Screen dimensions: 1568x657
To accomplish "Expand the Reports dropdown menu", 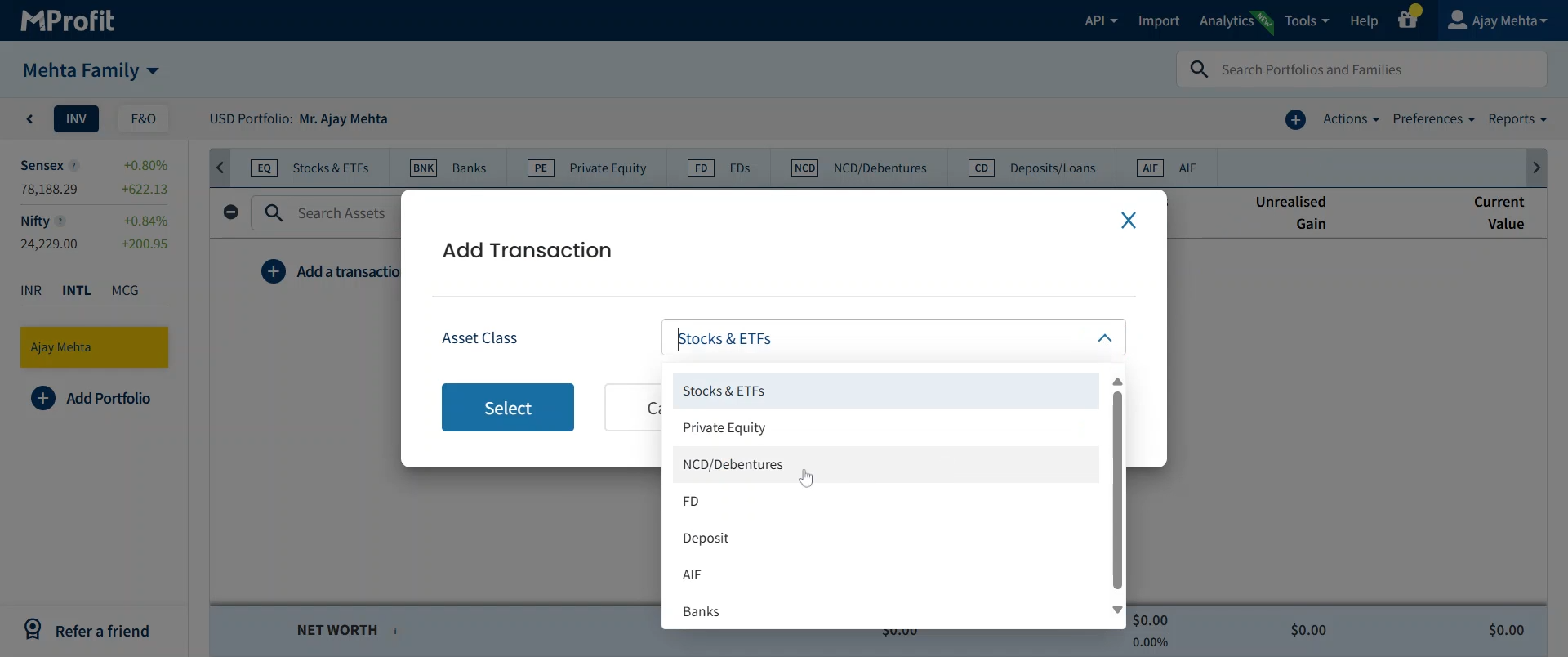I will point(1517,119).
